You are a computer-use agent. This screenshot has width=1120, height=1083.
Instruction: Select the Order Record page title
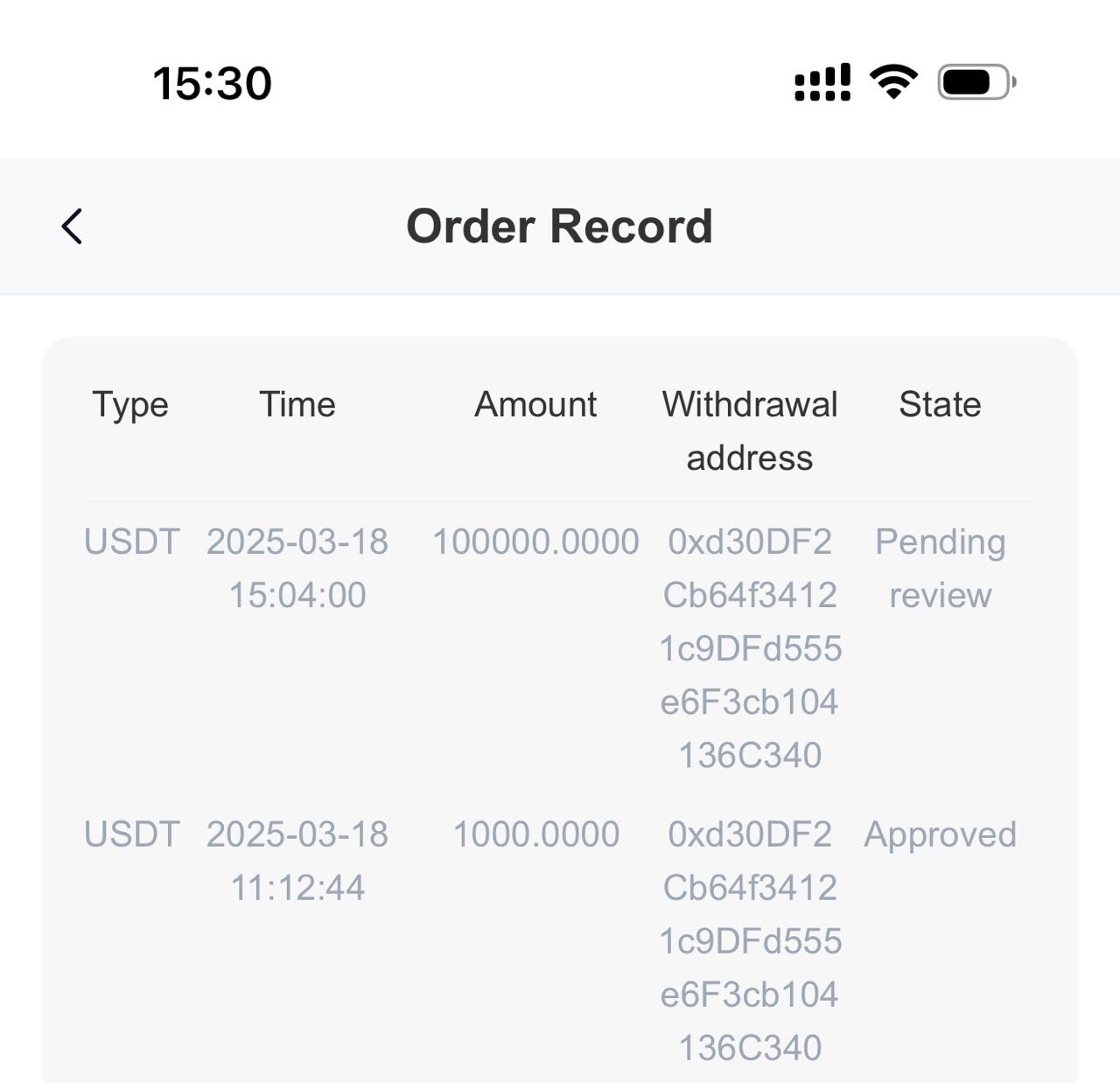(559, 226)
